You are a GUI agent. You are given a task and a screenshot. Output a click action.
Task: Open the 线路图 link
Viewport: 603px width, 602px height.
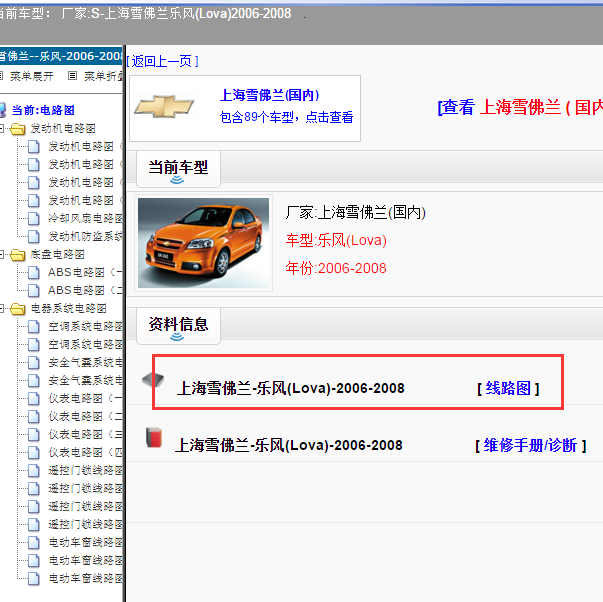(508, 388)
